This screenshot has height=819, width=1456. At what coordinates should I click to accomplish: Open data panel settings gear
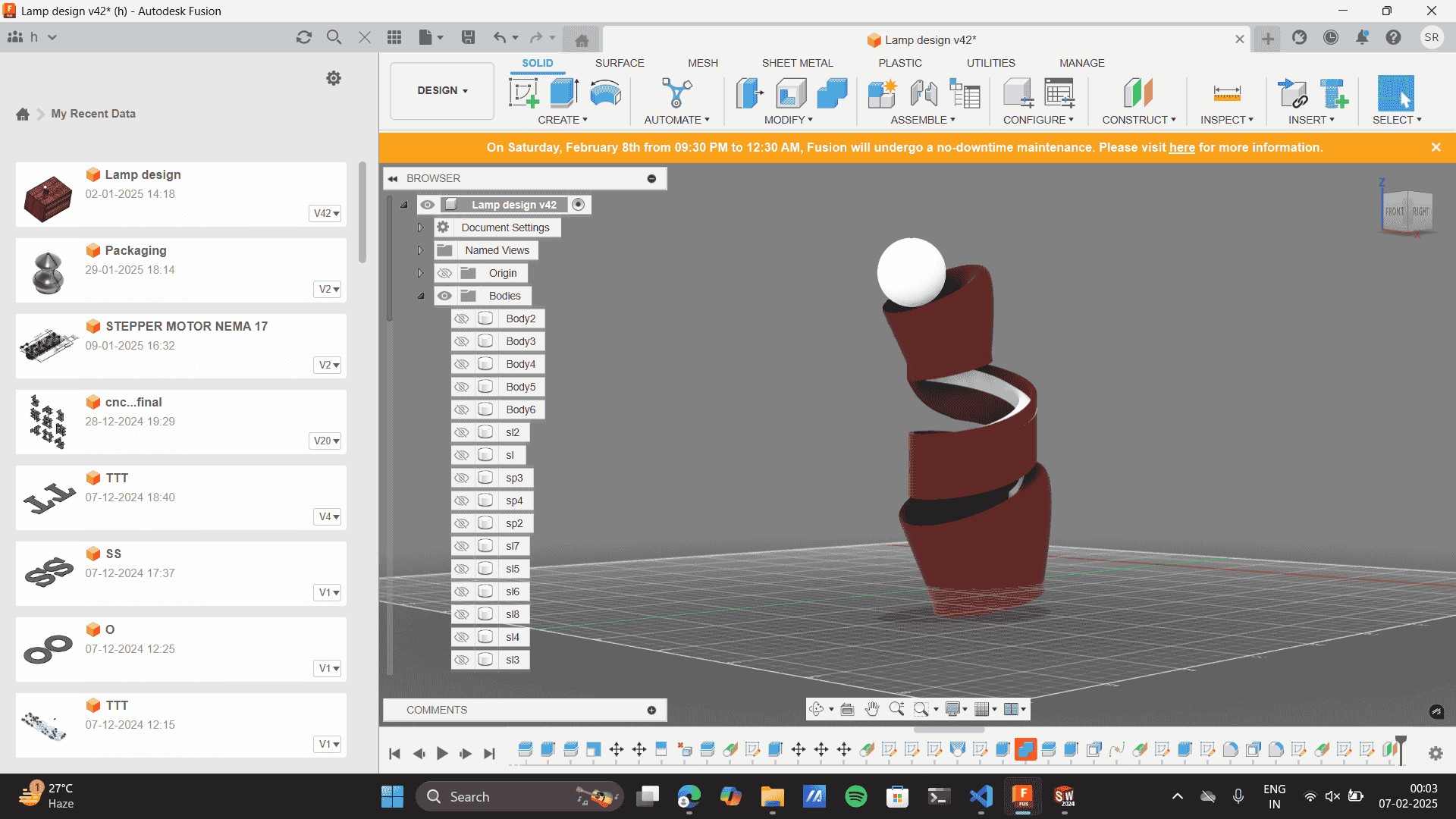point(334,78)
